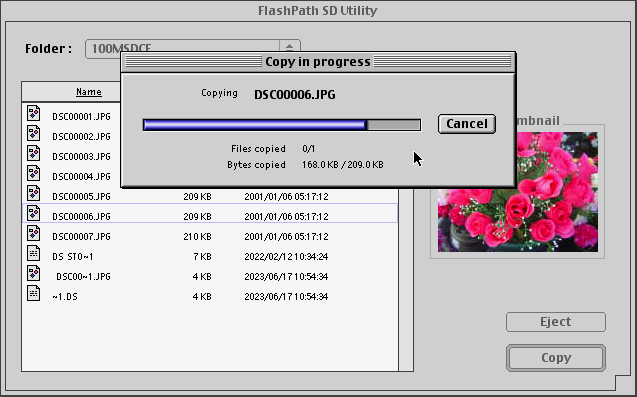Click the Copy in progress title bar
This screenshot has width=637, height=397.
point(318,62)
